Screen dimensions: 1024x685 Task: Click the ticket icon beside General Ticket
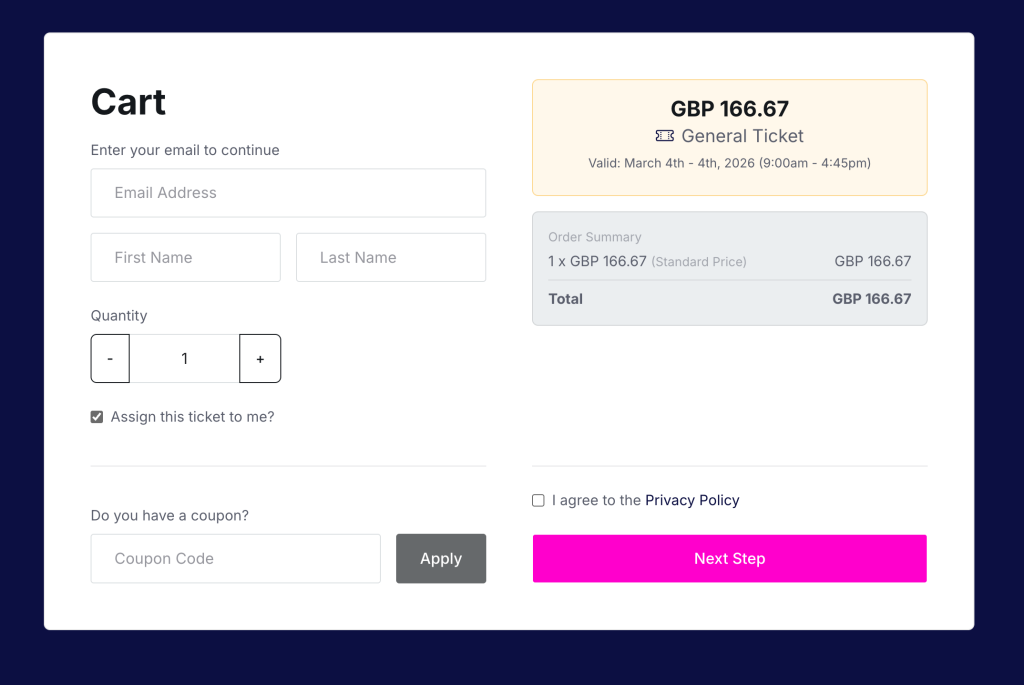(x=665, y=136)
